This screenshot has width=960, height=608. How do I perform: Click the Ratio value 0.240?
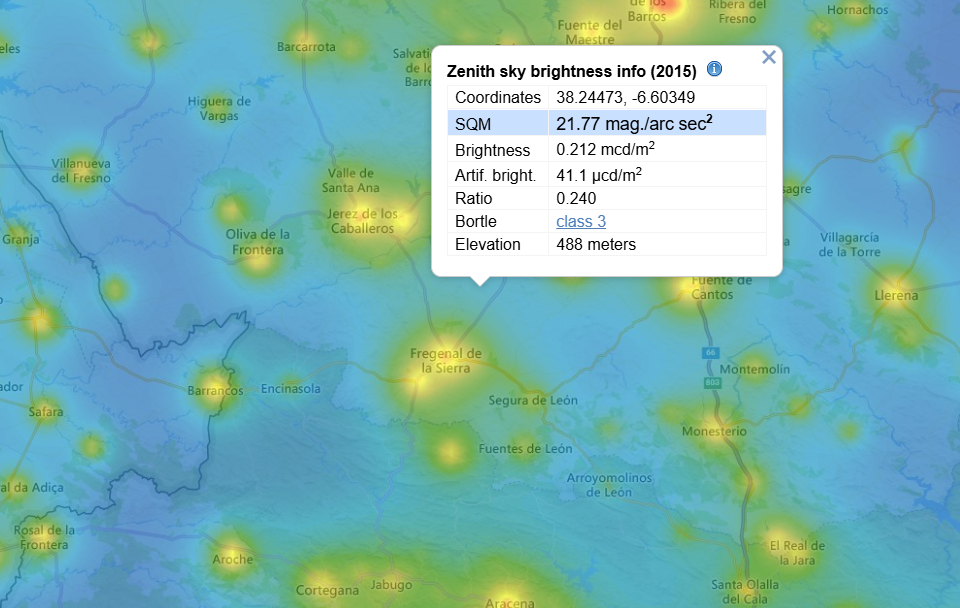(576, 198)
